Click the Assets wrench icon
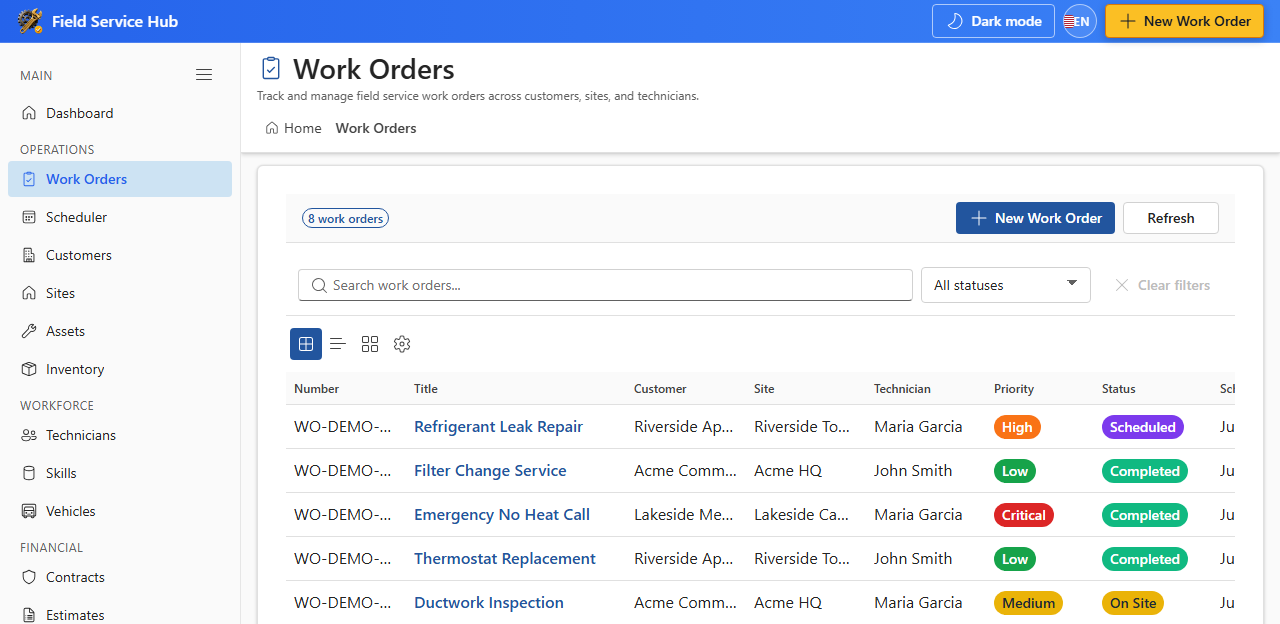Image resolution: width=1280 pixels, height=624 pixels. pyautogui.click(x=29, y=331)
